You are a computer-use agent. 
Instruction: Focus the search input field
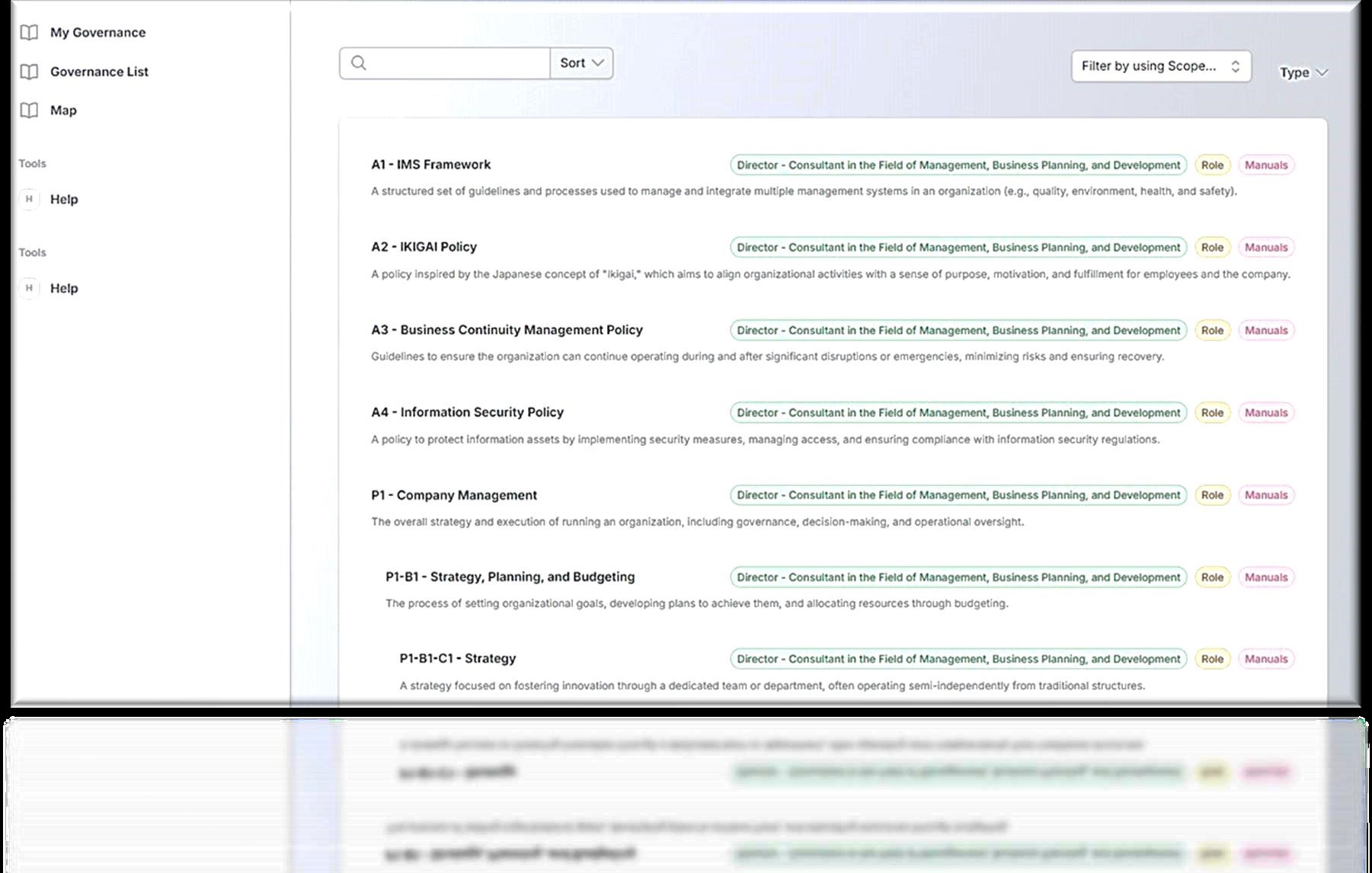coord(445,63)
